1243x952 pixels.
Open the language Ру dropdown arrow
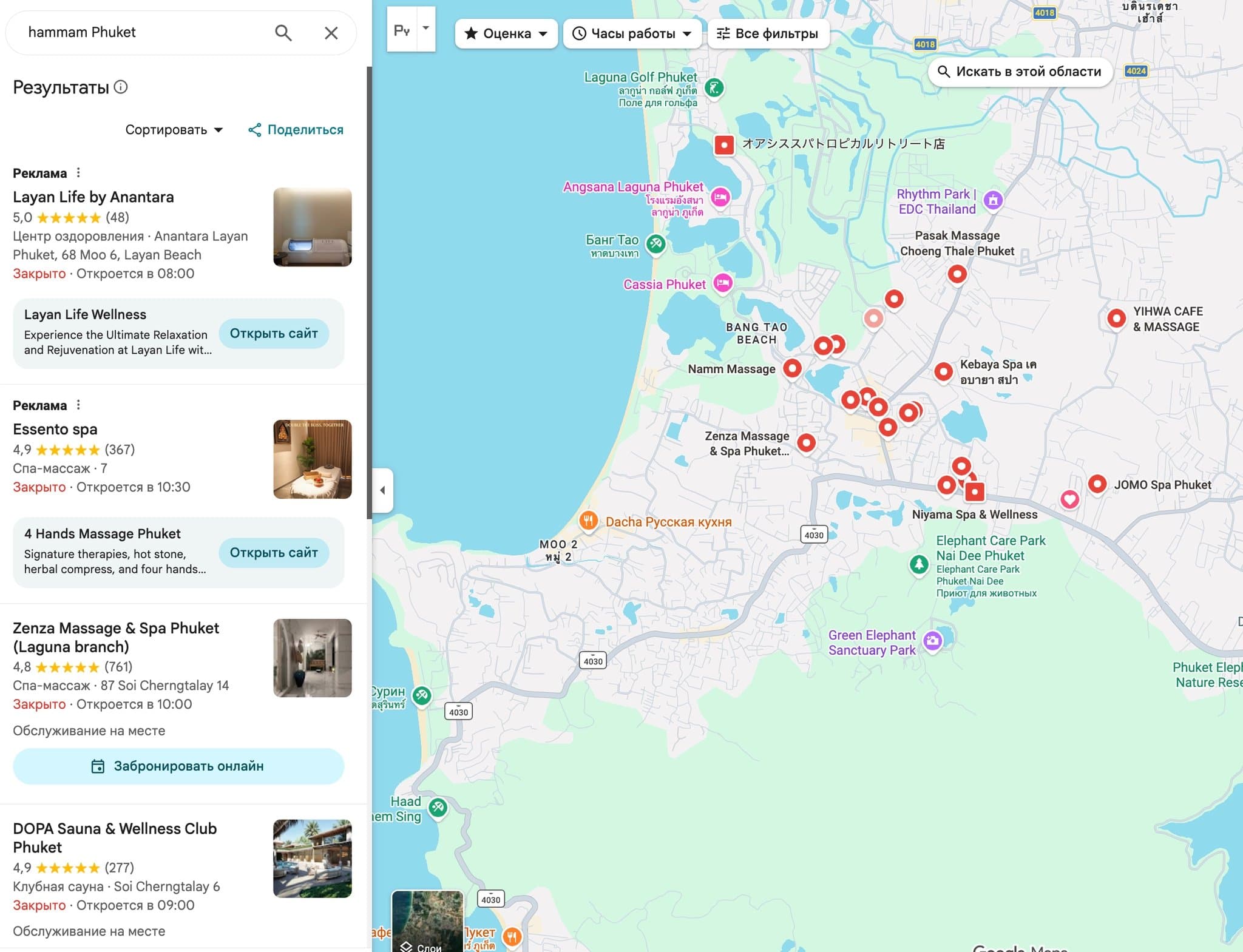pyautogui.click(x=426, y=29)
